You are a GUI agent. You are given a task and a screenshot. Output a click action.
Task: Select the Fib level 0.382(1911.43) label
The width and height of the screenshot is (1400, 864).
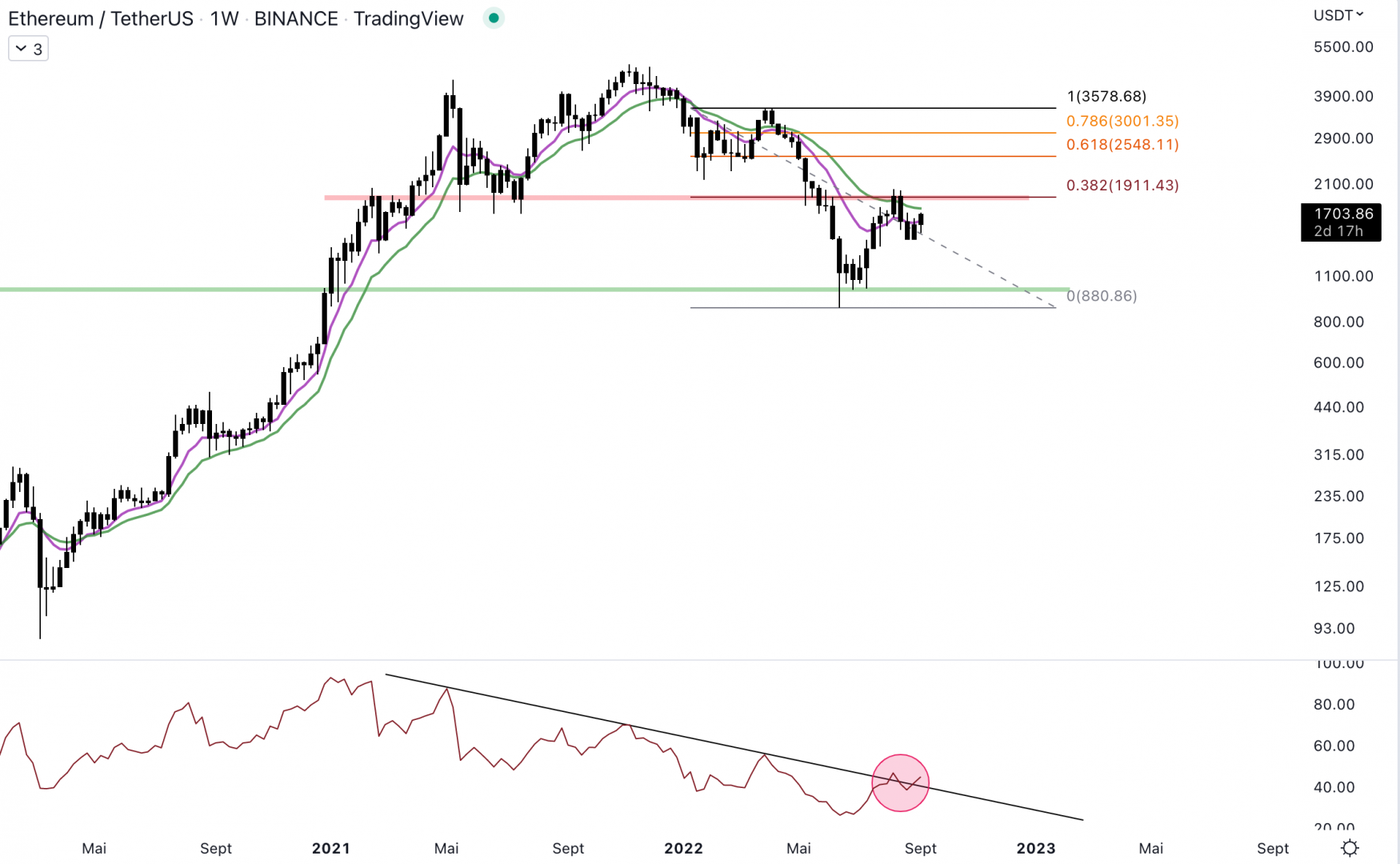coord(1122,186)
